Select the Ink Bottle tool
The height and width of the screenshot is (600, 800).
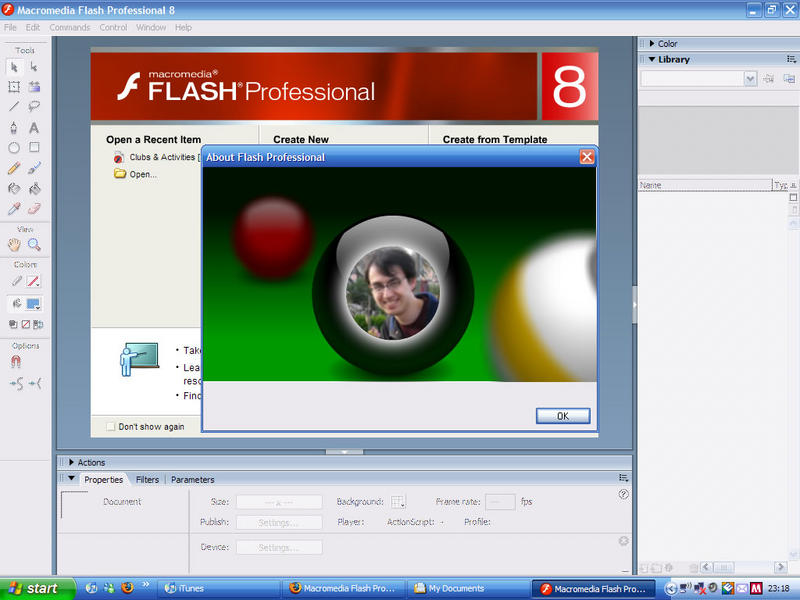pos(14,188)
